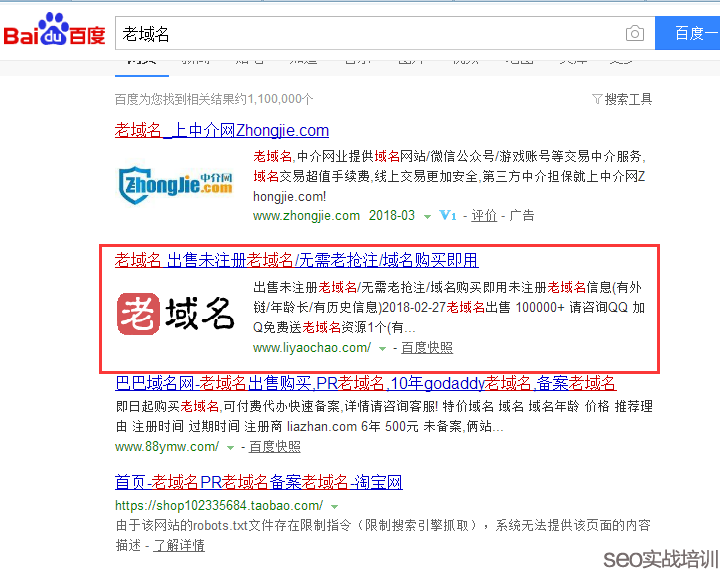Click 百度快照 under the liyaochao.com result
Image resolution: width=720 pixels, height=573 pixels.
427,348
